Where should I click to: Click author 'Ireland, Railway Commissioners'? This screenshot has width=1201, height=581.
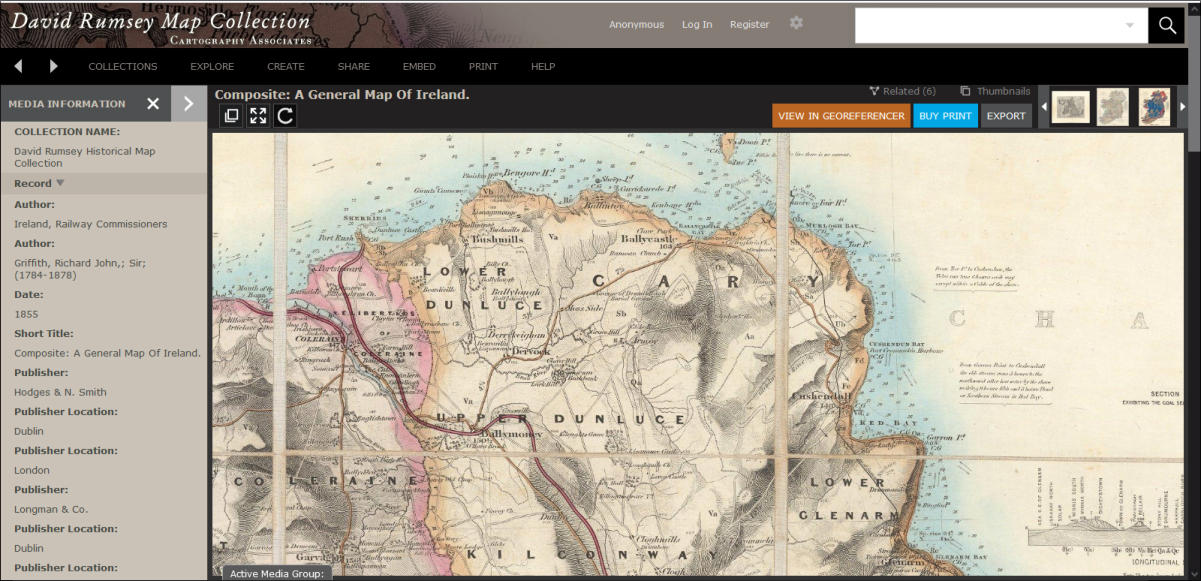point(91,224)
